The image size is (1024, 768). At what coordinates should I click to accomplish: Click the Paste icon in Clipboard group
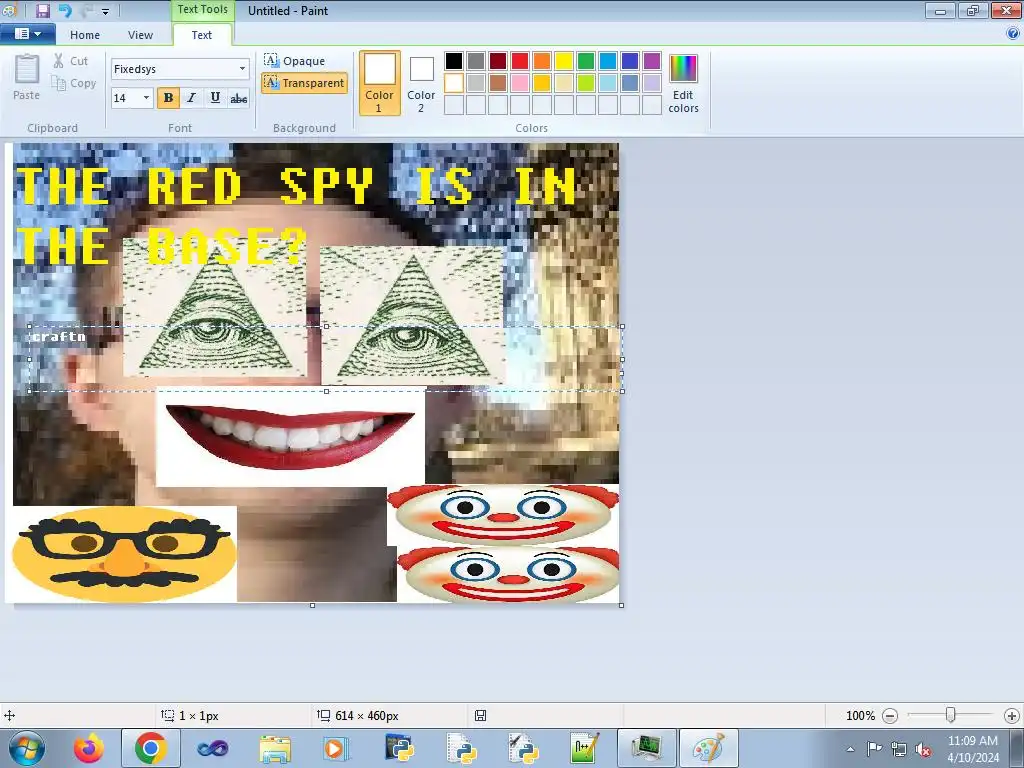click(x=27, y=69)
